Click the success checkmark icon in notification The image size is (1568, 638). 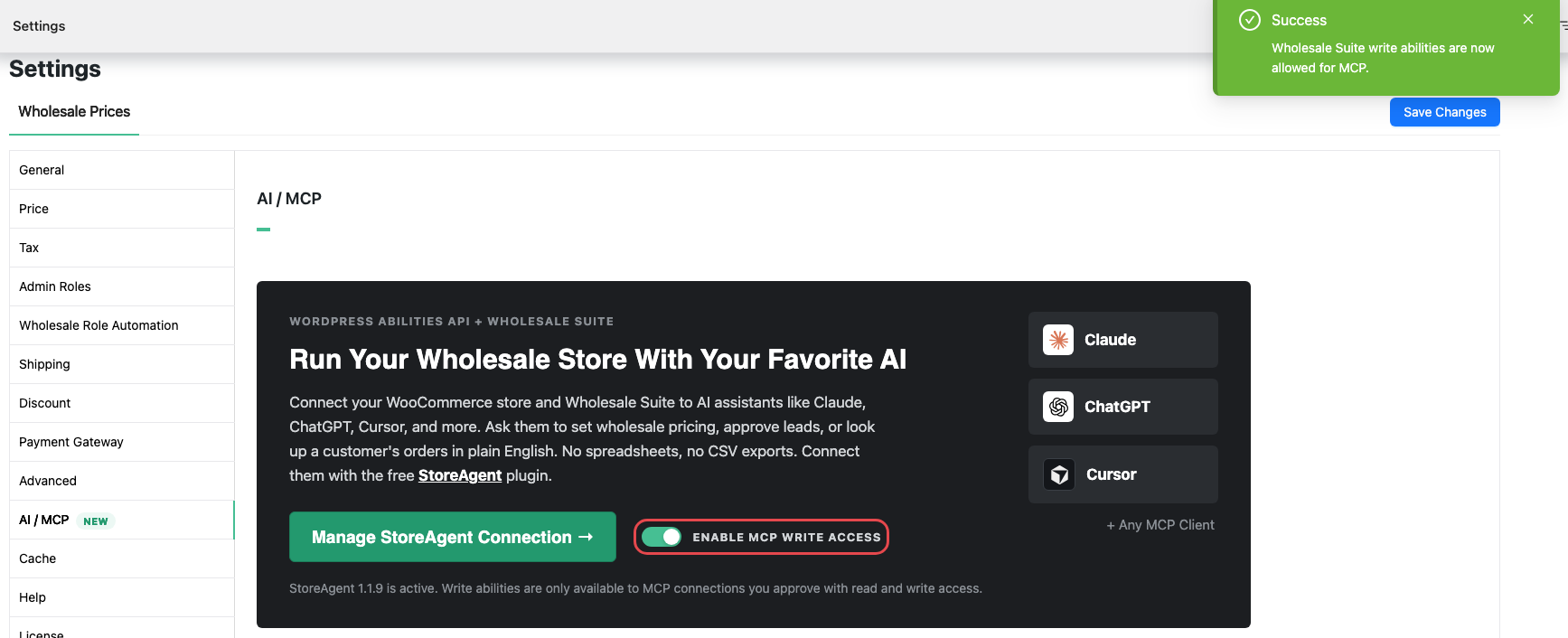pos(1250,20)
